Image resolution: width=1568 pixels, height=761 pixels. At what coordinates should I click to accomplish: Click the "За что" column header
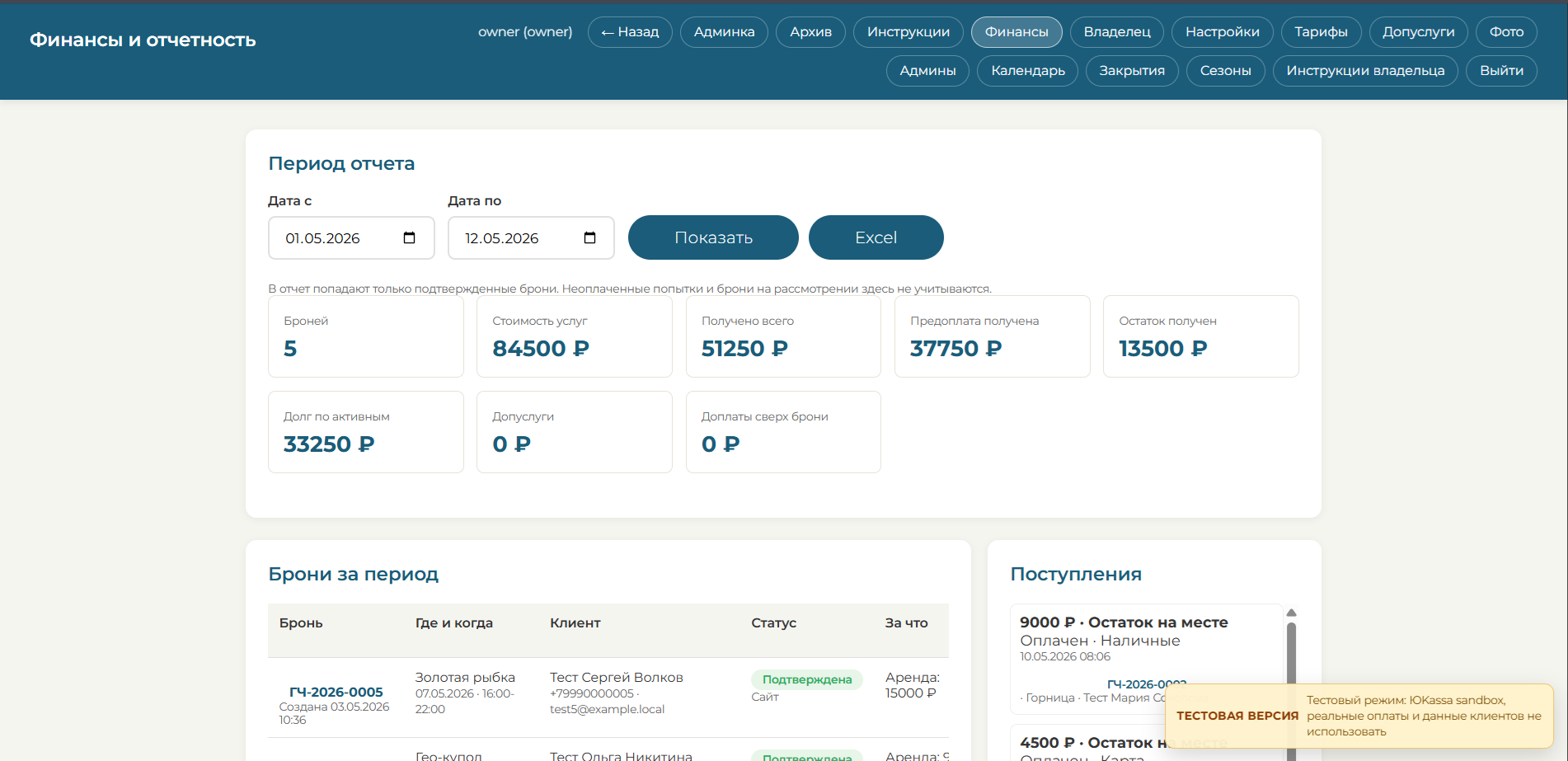(x=906, y=623)
